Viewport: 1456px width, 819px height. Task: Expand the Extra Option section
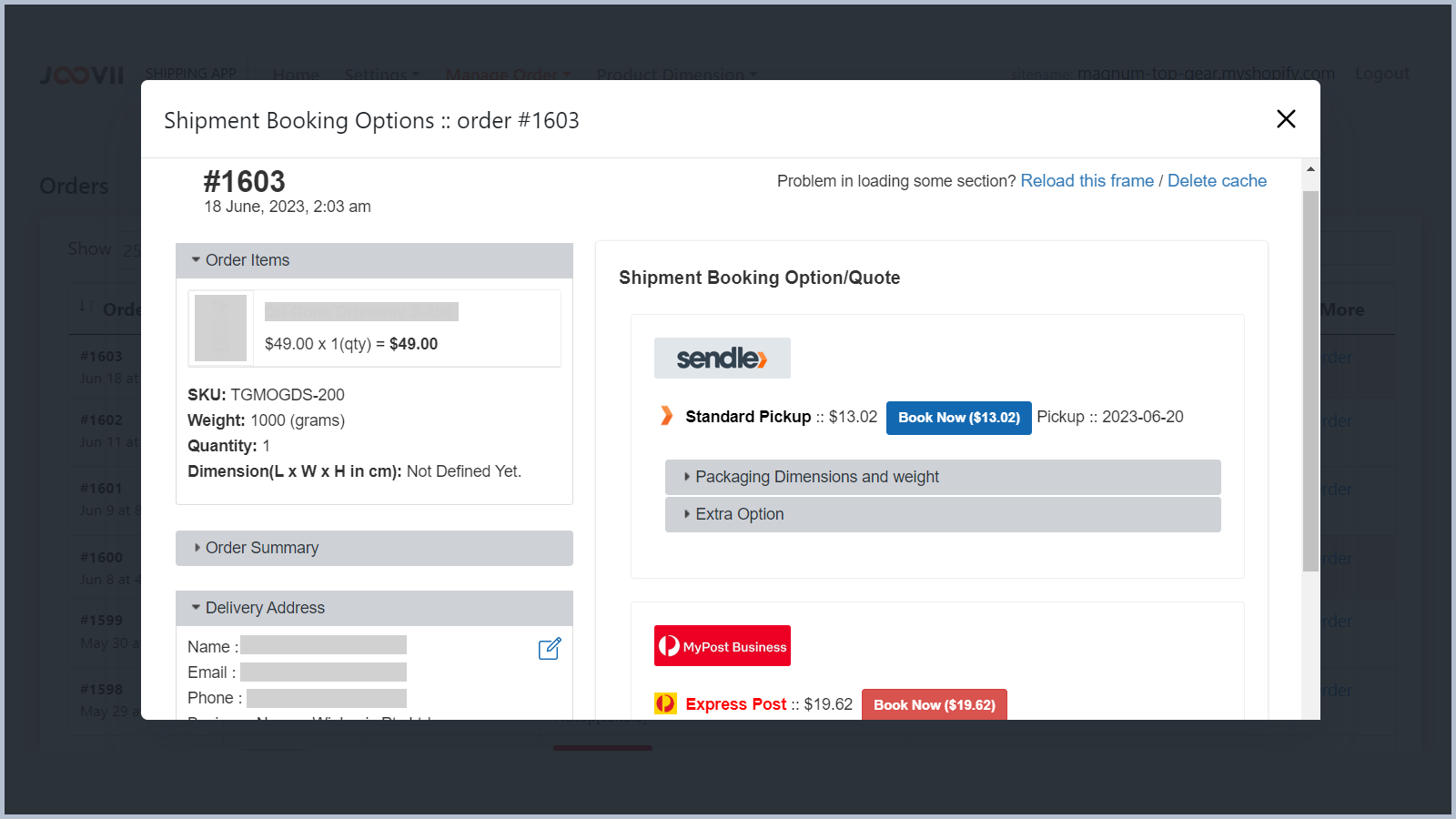click(x=739, y=513)
